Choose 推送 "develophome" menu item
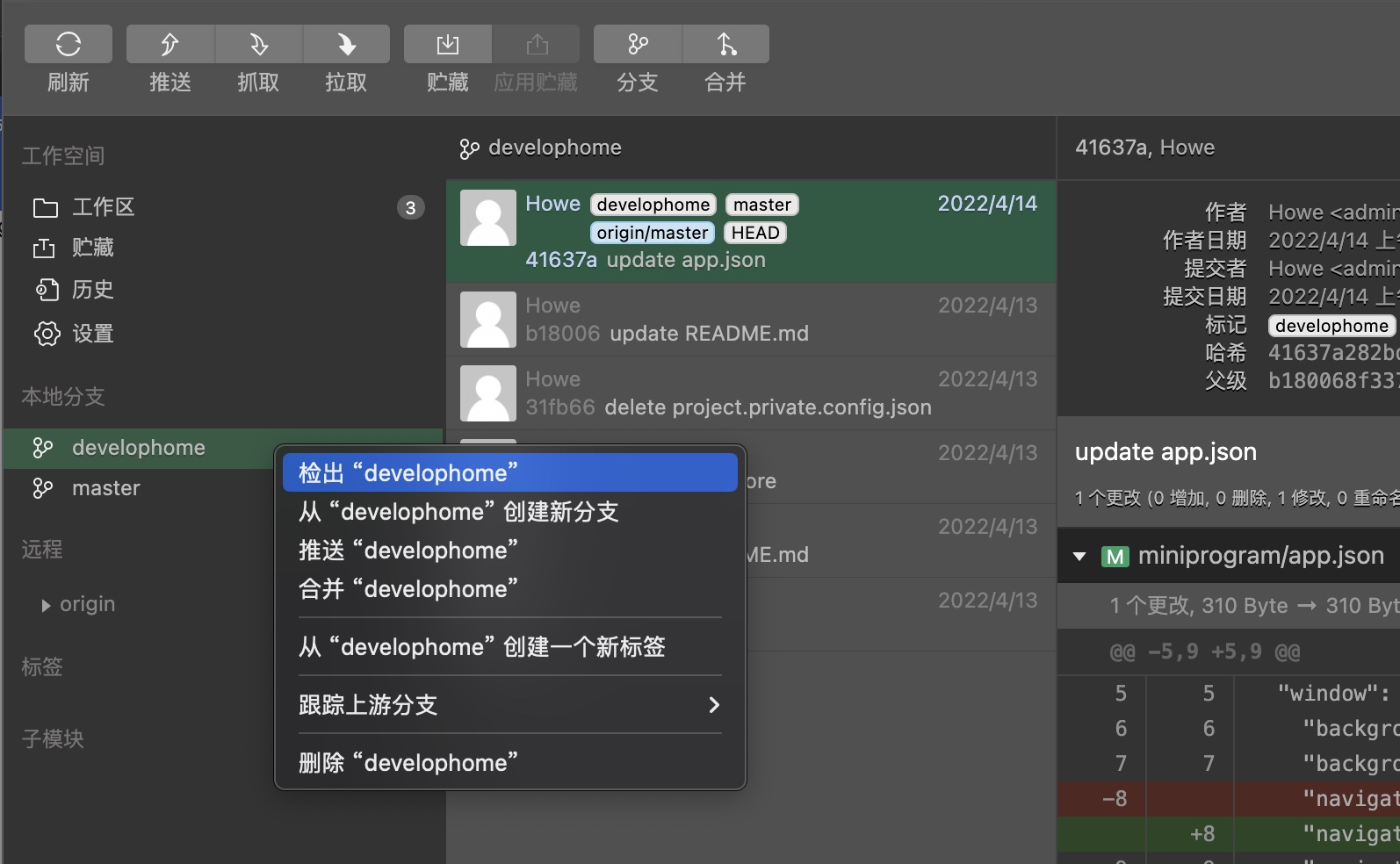The height and width of the screenshot is (864, 1400). [509, 551]
